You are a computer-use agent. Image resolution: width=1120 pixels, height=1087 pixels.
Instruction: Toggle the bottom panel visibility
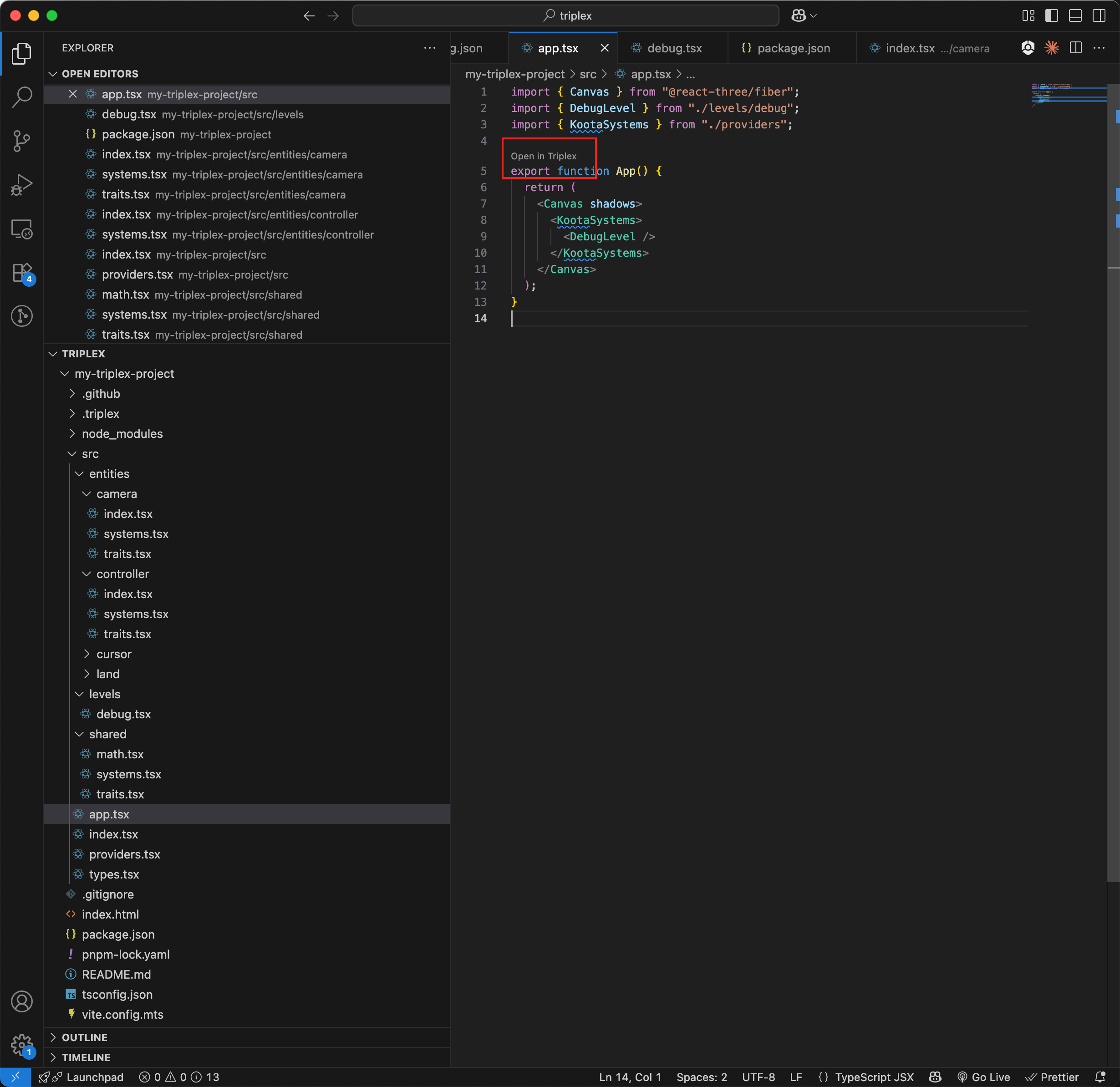click(1075, 16)
